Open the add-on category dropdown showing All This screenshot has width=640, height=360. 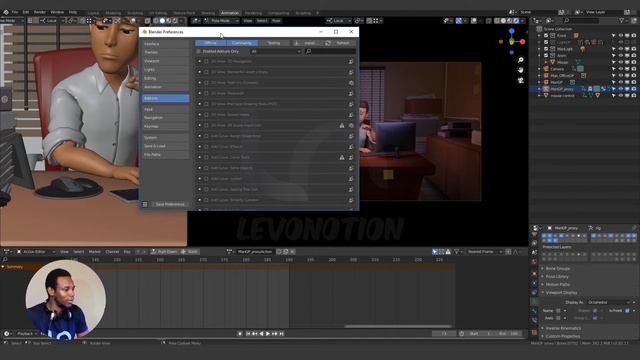coord(276,51)
